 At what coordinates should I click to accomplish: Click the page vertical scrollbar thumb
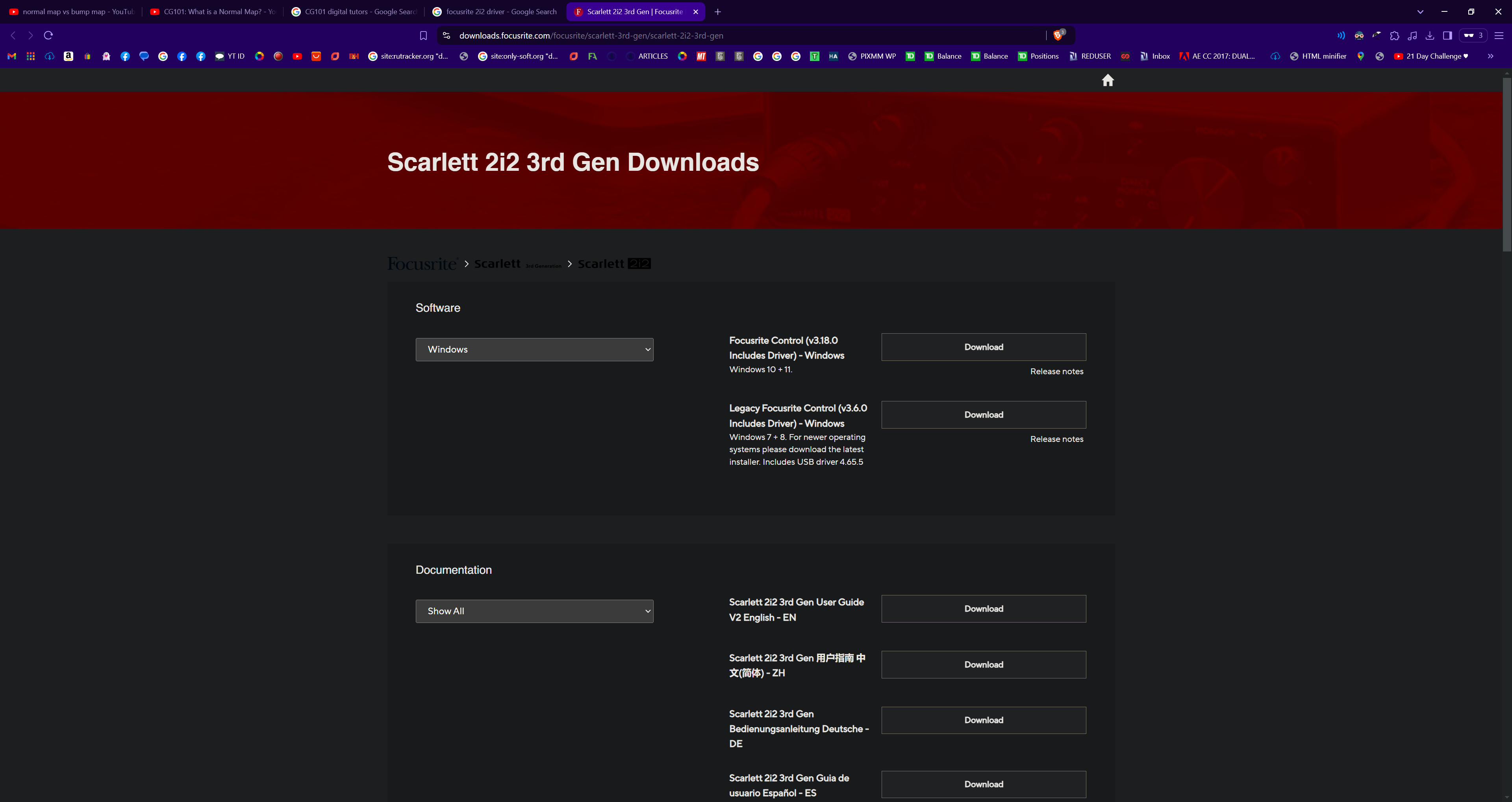pyautogui.click(x=1507, y=164)
